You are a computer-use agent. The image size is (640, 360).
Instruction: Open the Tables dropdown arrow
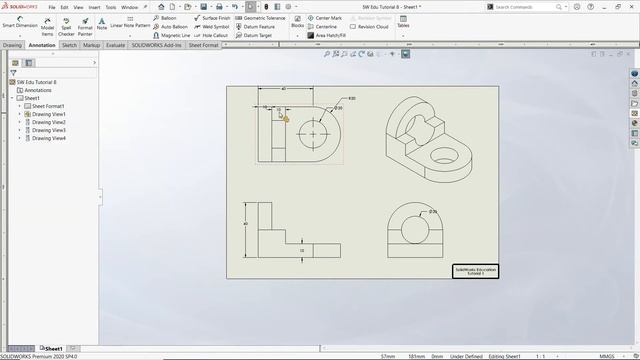403,36
